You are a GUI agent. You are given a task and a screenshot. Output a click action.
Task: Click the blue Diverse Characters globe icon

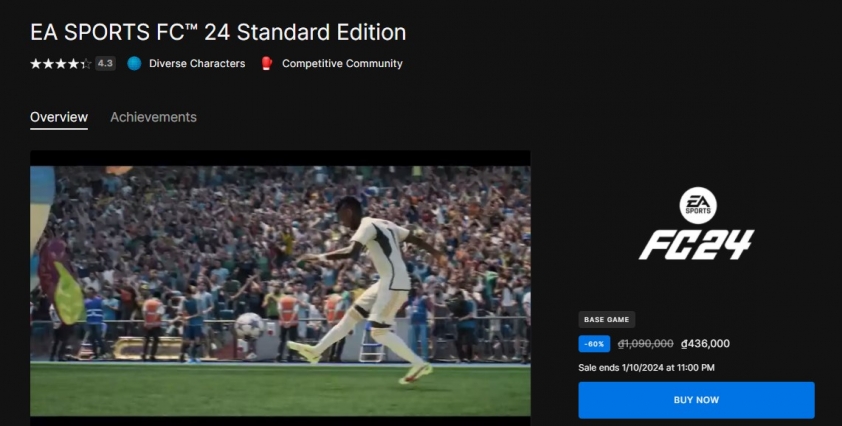click(x=134, y=63)
